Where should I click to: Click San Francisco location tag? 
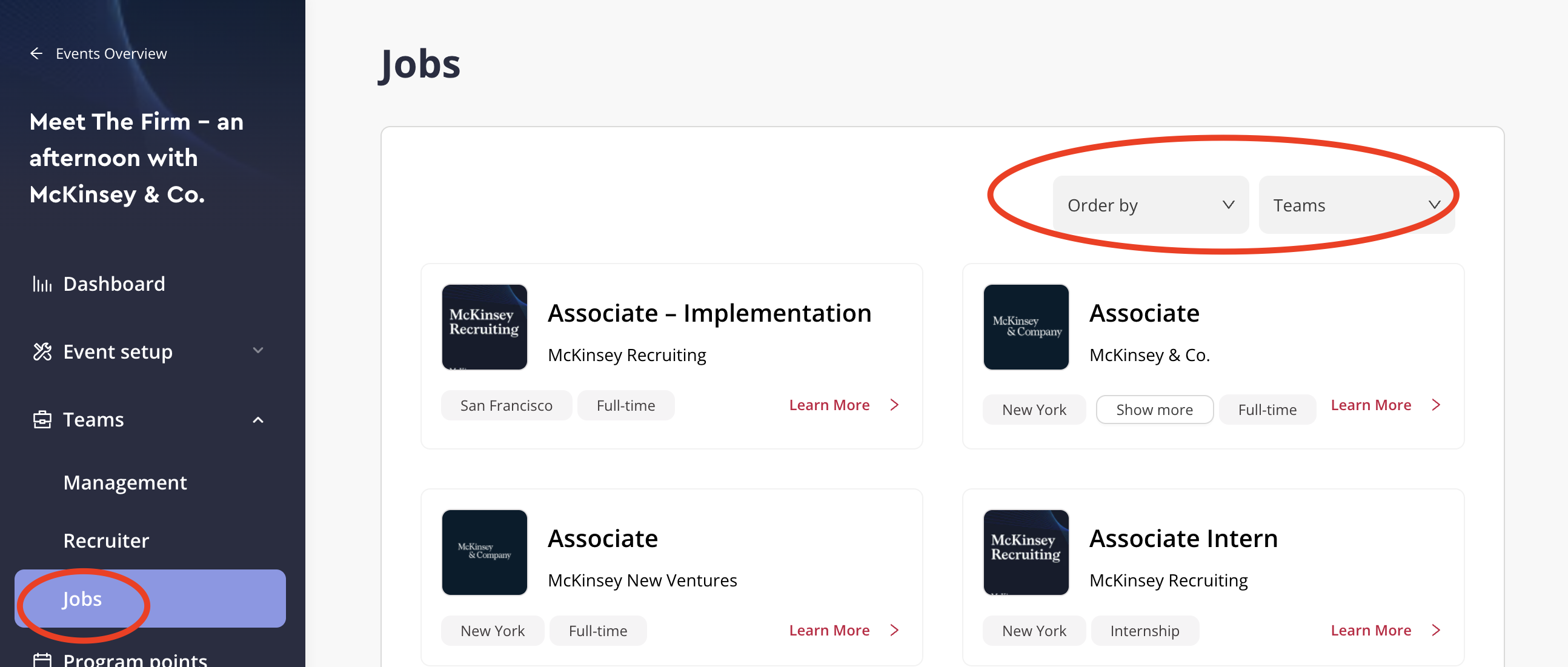507,405
